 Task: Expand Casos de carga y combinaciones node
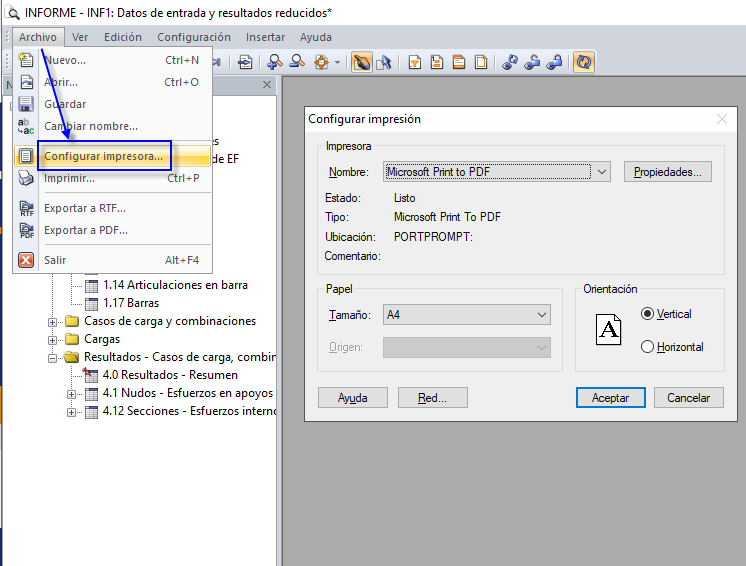pyautogui.click(x=52, y=322)
